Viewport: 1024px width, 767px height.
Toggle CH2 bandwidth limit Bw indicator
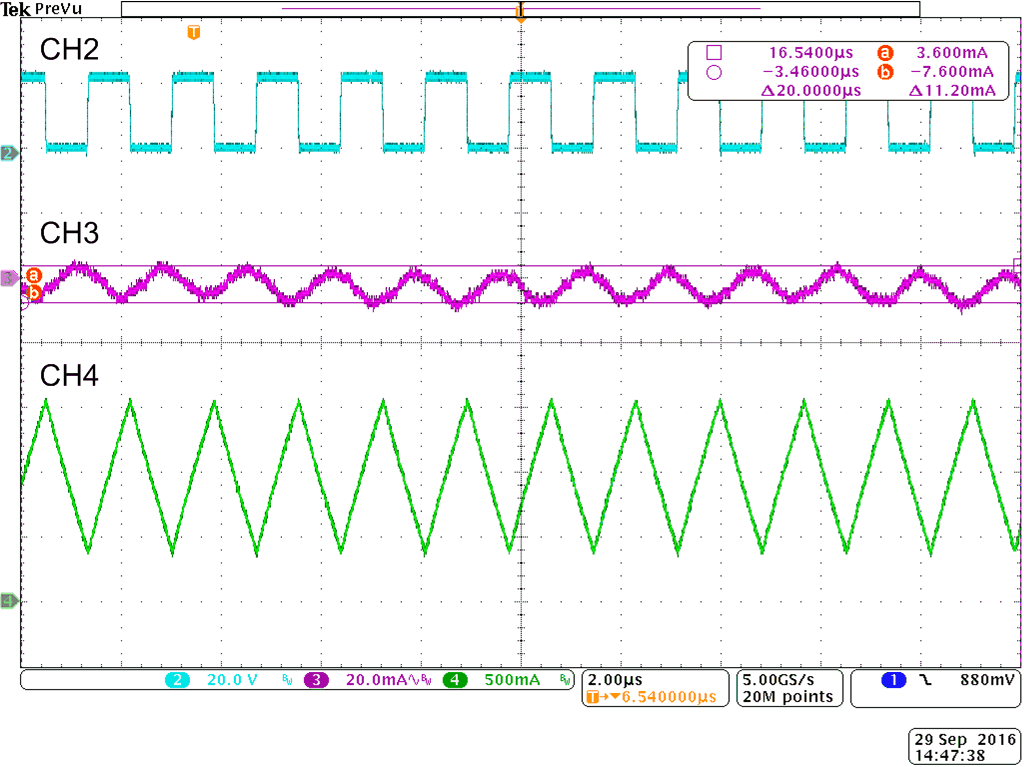(x=286, y=679)
